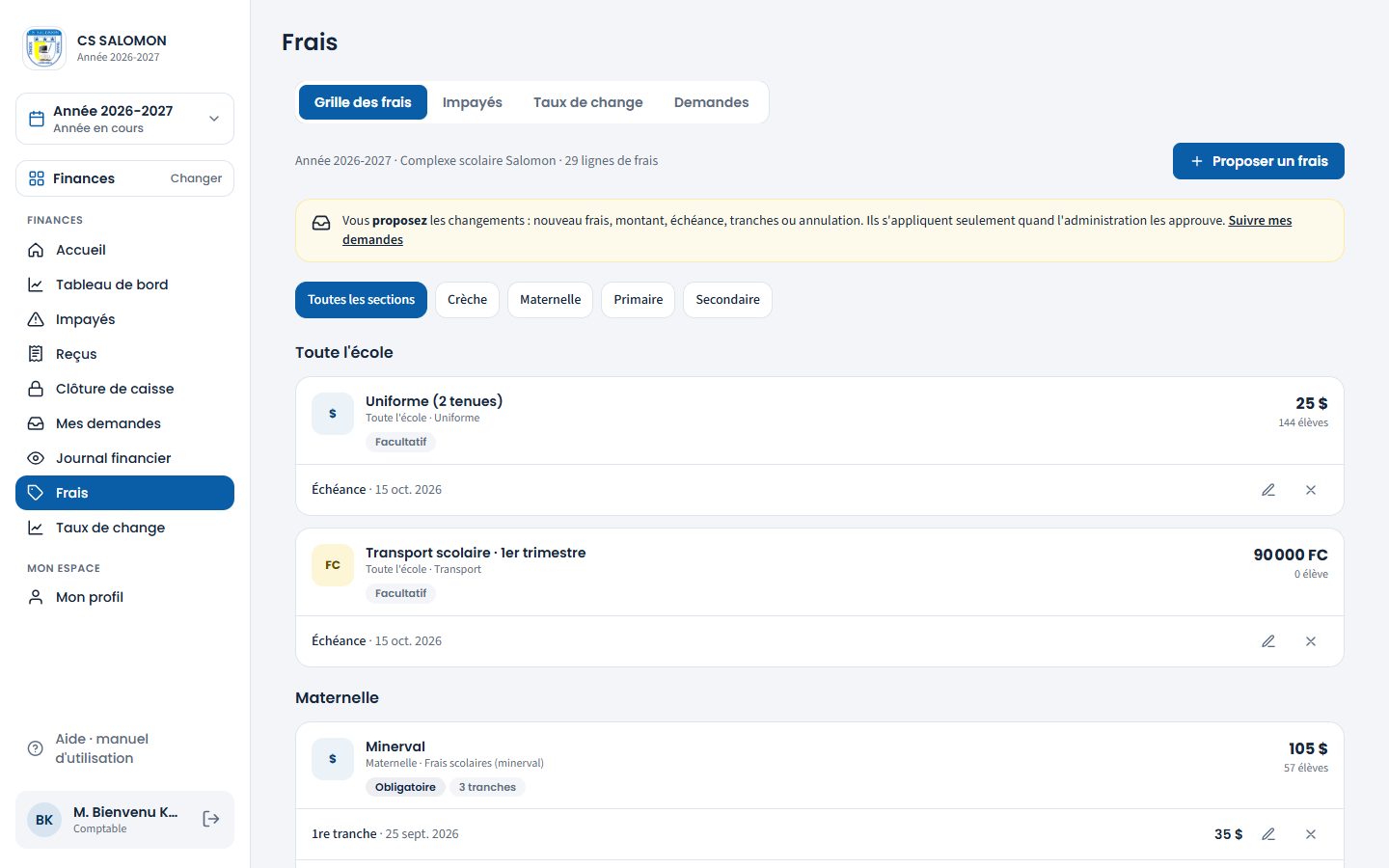Open Impayés in the sidebar menu
The width and height of the screenshot is (1389, 868).
pos(124,319)
